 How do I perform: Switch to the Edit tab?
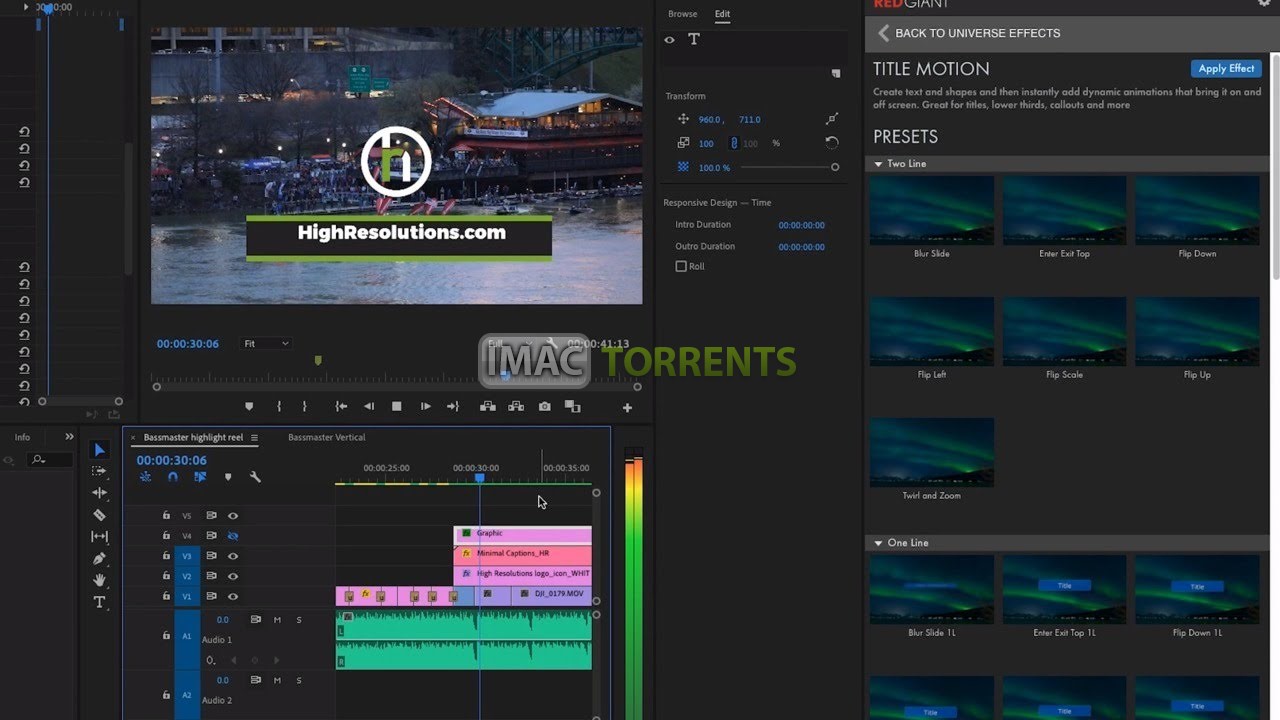coord(722,14)
